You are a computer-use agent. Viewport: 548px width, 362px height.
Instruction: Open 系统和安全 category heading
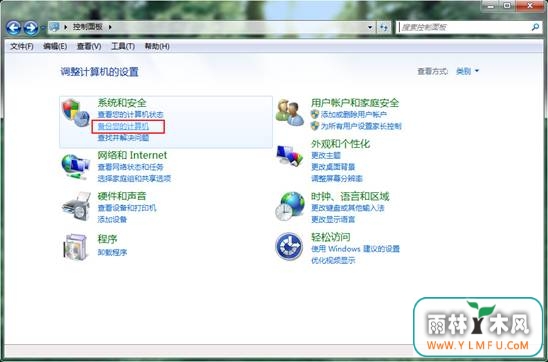click(122, 103)
